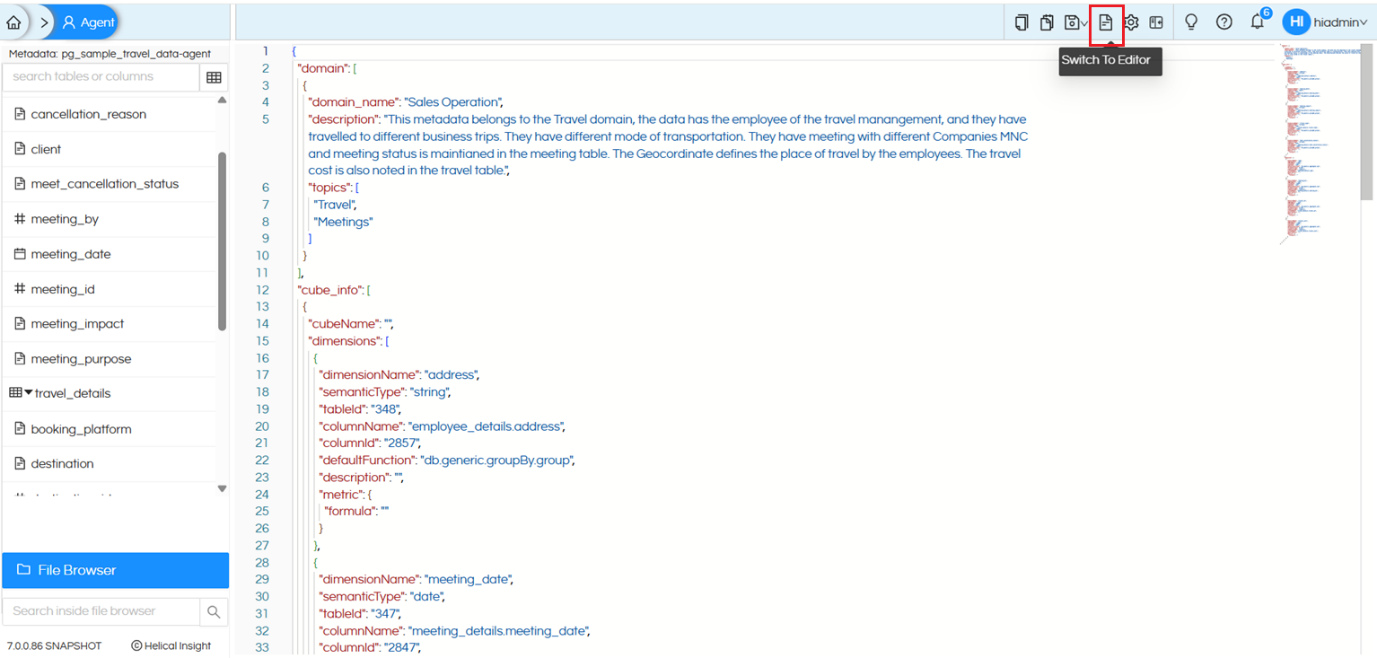Click column list scroll down arrow
The height and width of the screenshot is (658, 1377).
click(222, 489)
